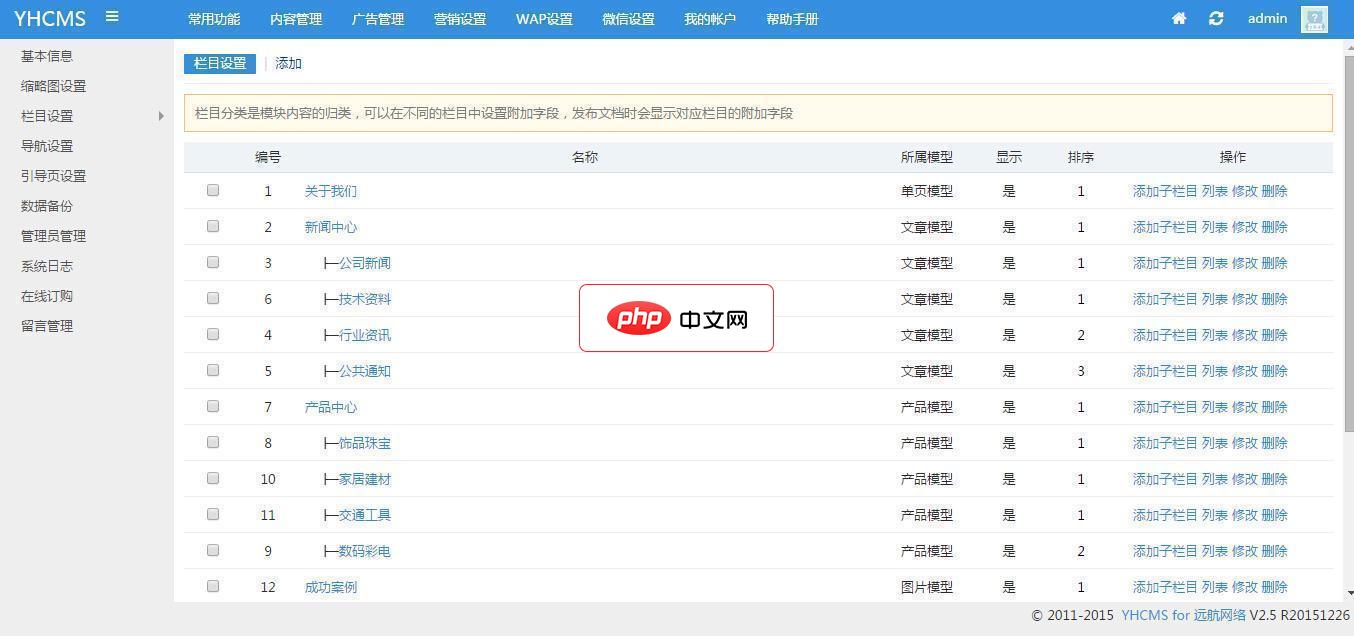
Task: Open the 公司新闻 column link
Action: (364, 262)
